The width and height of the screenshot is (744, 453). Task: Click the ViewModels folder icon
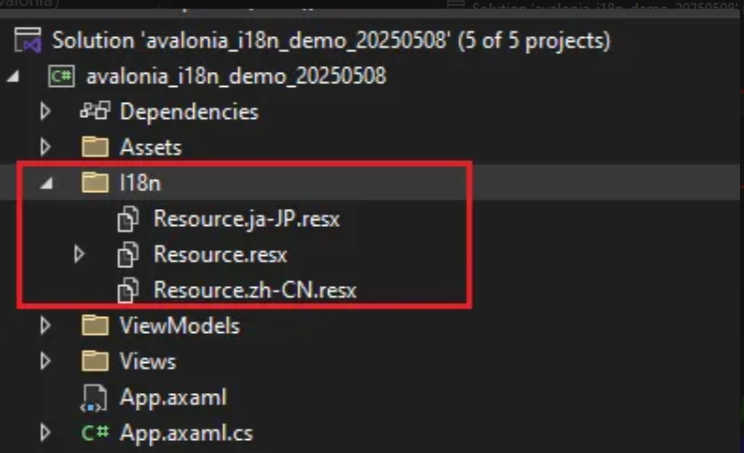pos(95,326)
